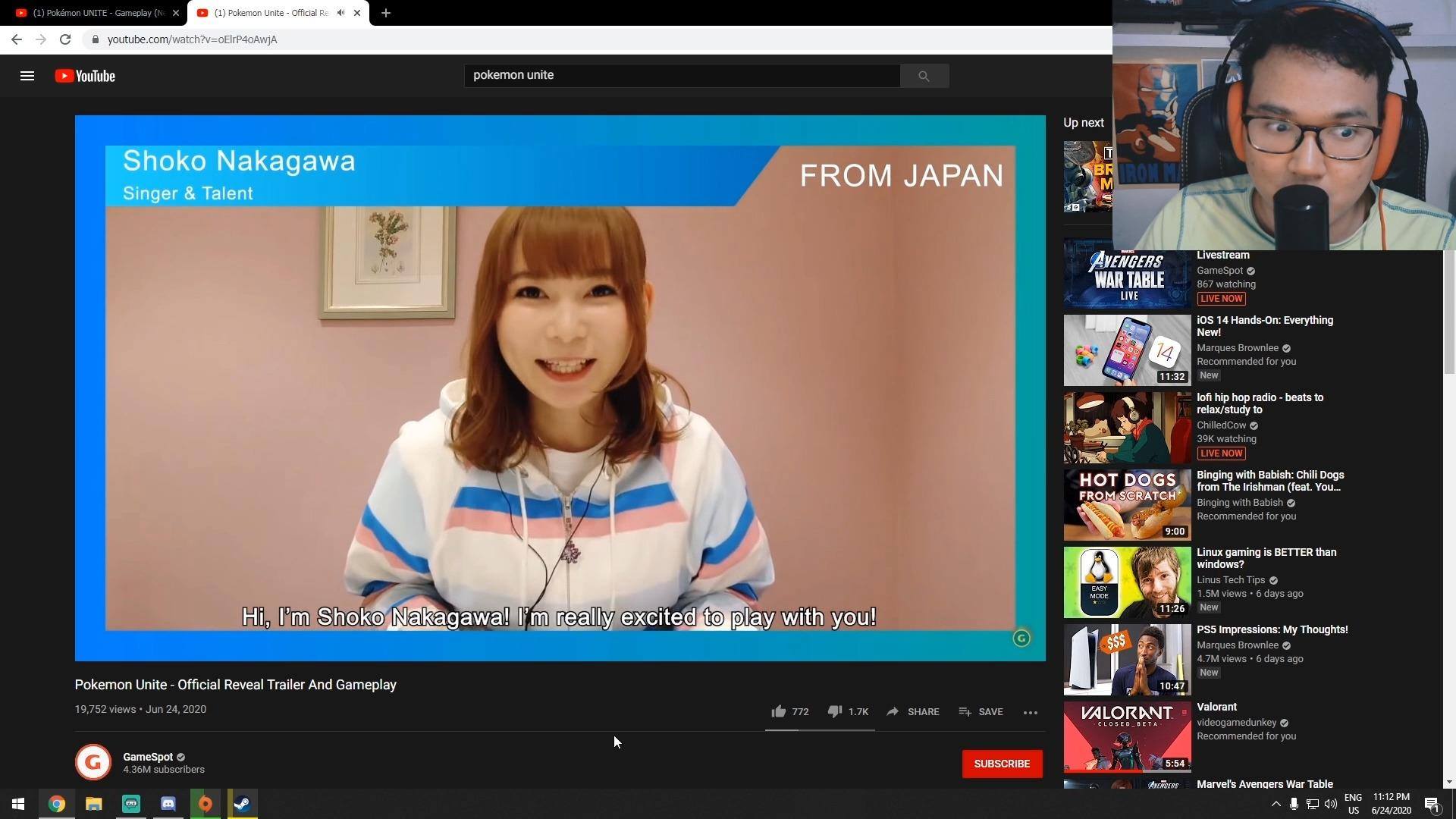Open File Explorer from the taskbar
This screenshot has height=819, width=1456.
point(93,804)
